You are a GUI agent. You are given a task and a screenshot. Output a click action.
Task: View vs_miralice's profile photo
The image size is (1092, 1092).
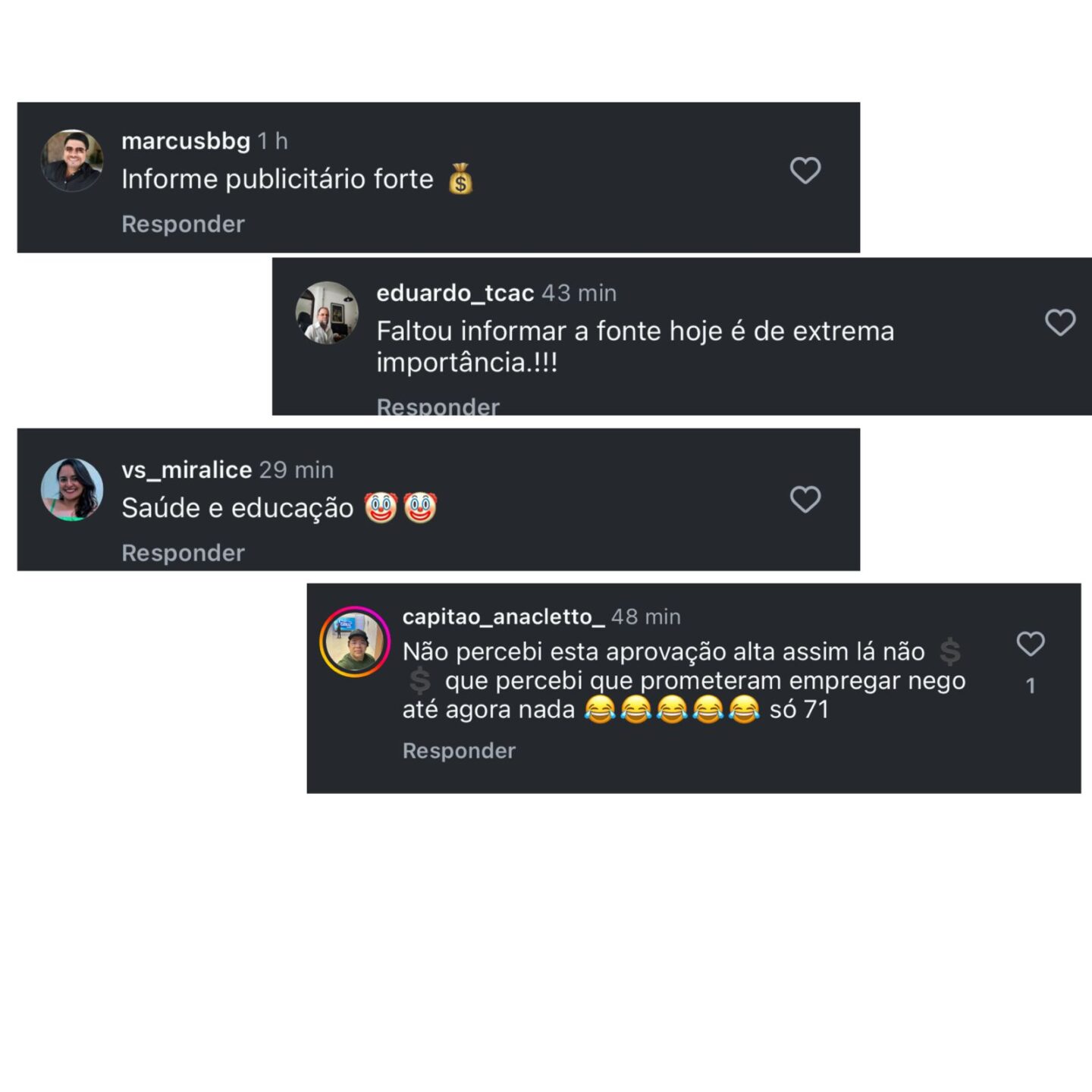[x=72, y=490]
